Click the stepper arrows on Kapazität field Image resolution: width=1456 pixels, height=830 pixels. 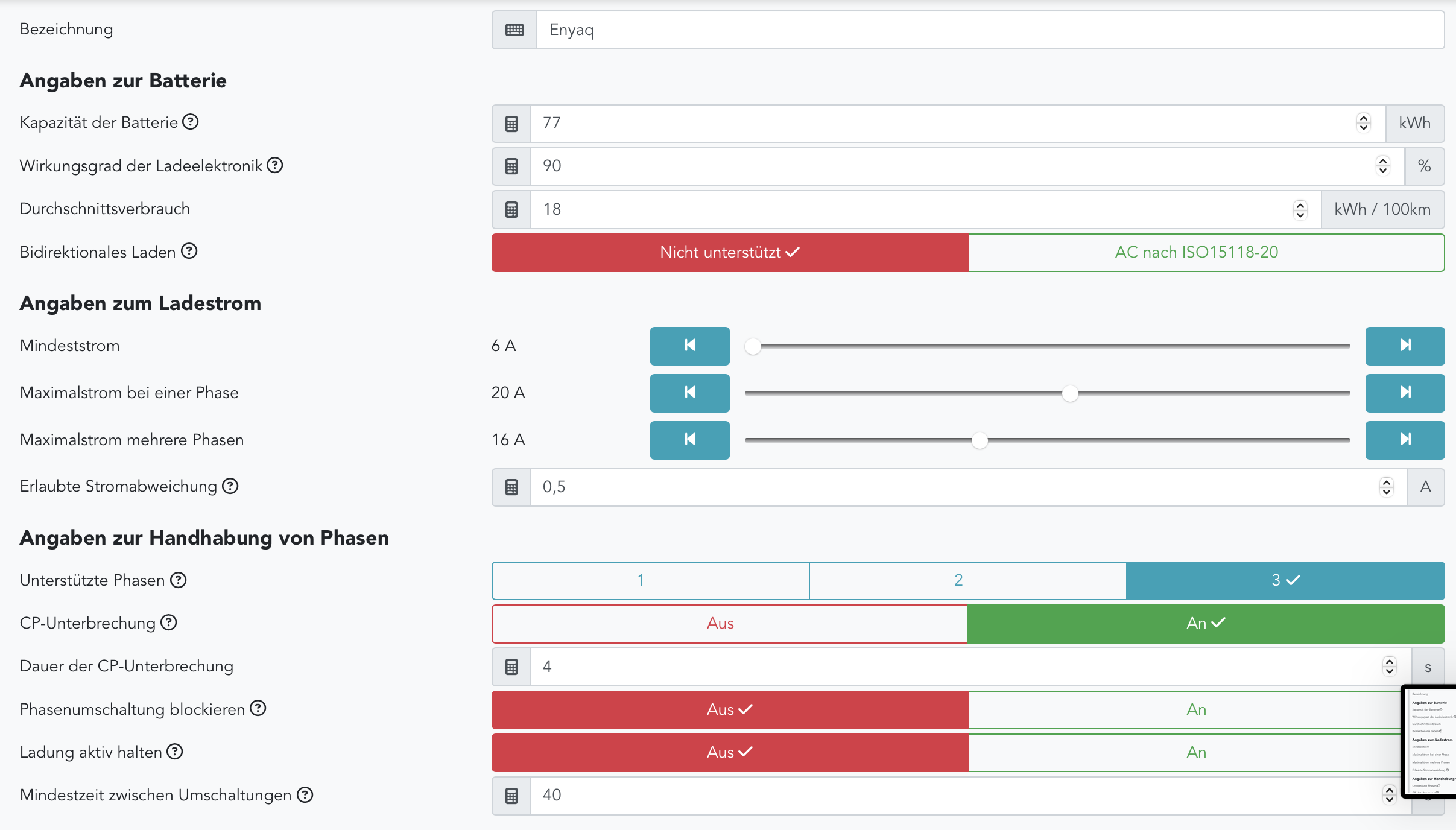tap(1363, 123)
